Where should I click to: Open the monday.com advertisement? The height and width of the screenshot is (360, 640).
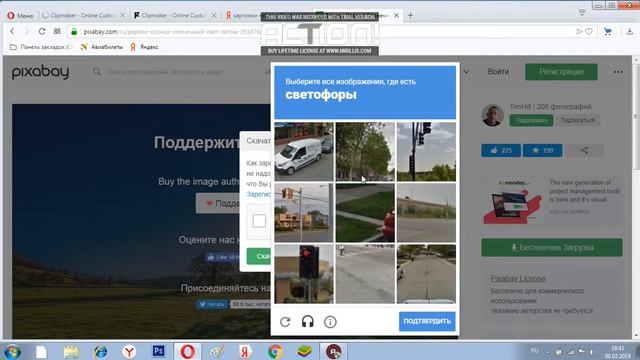pos(552,200)
